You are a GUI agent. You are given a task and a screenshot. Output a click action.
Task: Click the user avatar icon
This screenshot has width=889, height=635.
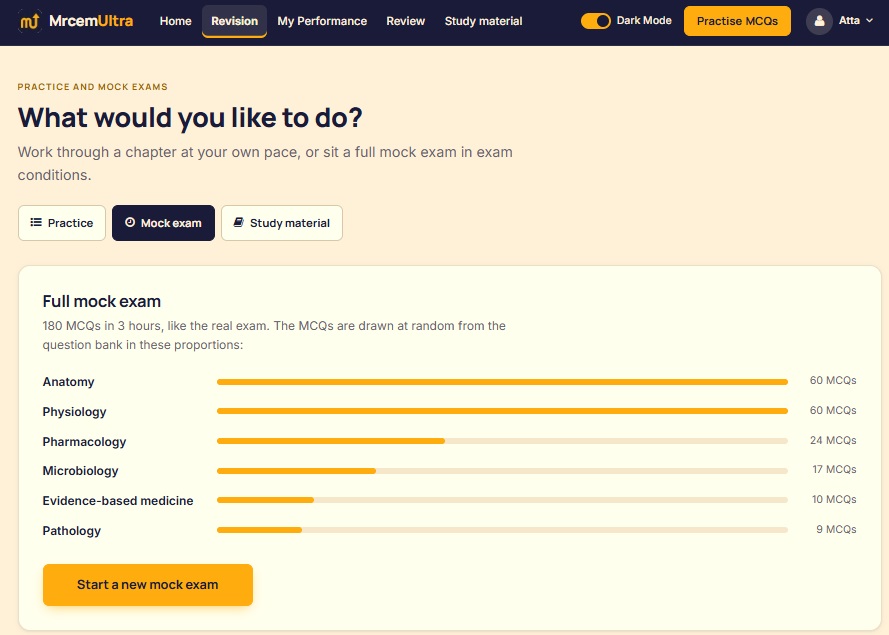coord(819,21)
